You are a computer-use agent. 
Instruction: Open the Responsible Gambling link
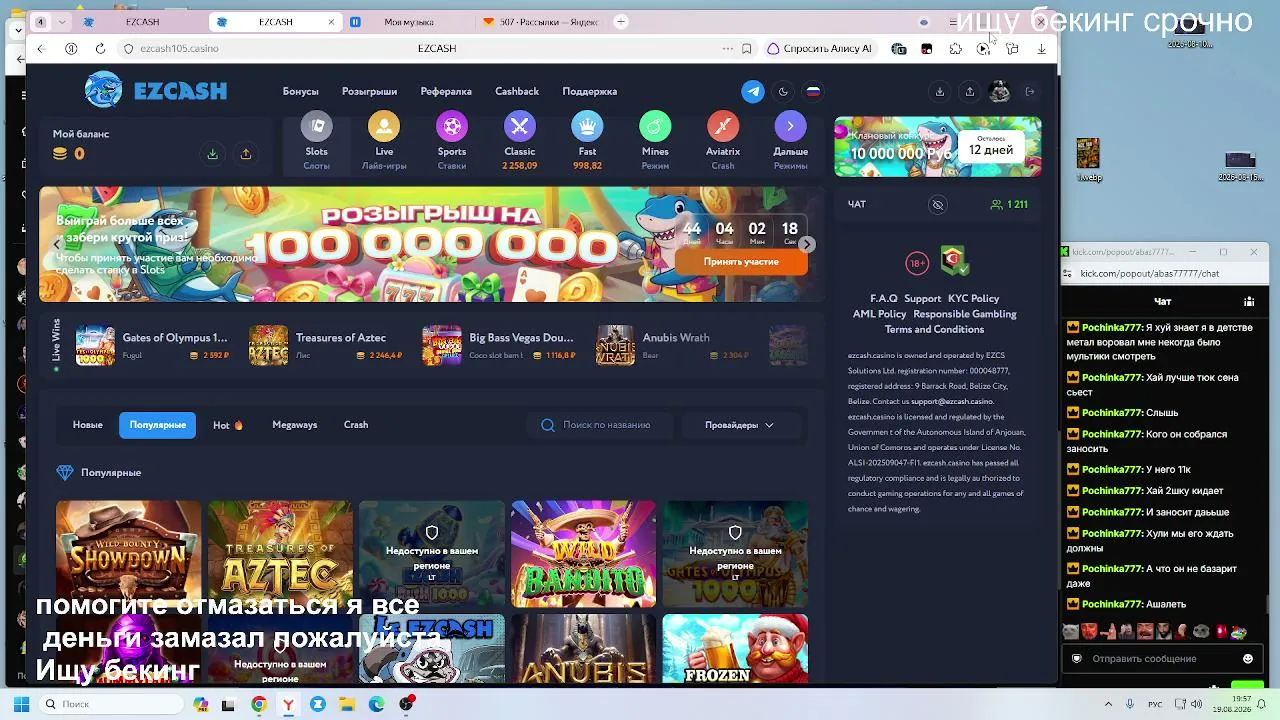(965, 314)
